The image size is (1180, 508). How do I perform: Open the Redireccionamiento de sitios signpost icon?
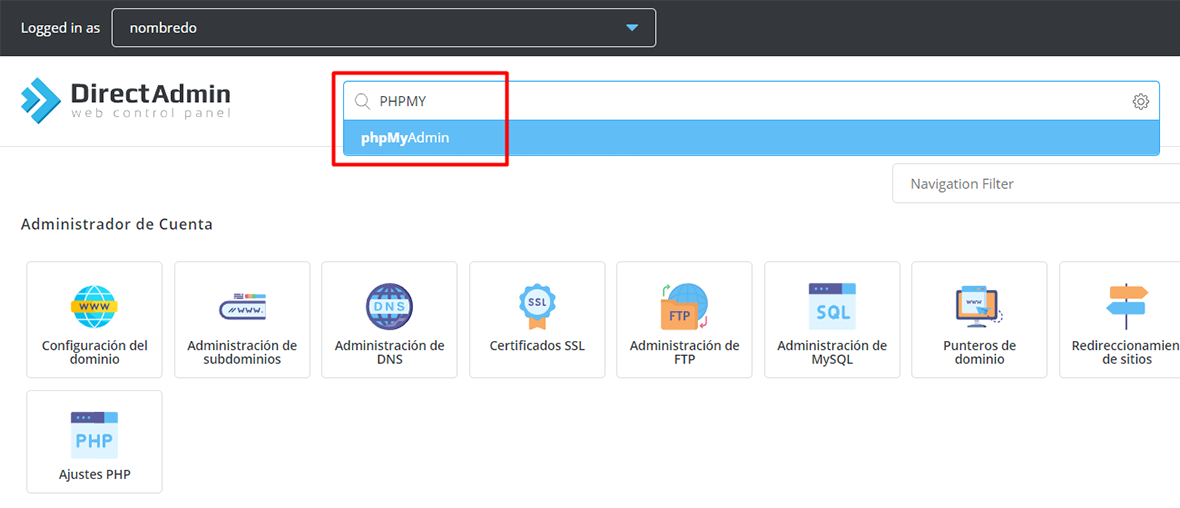pyautogui.click(x=1126, y=307)
